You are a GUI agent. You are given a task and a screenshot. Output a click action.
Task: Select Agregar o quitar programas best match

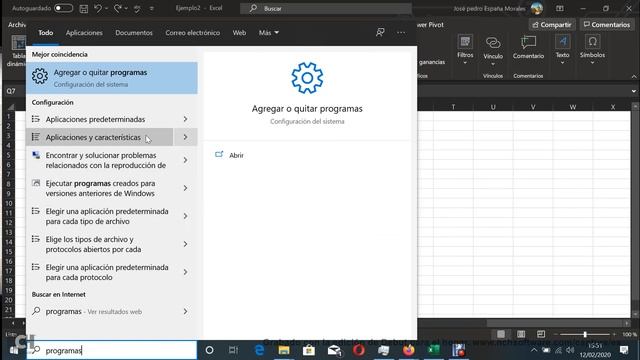tap(112, 78)
